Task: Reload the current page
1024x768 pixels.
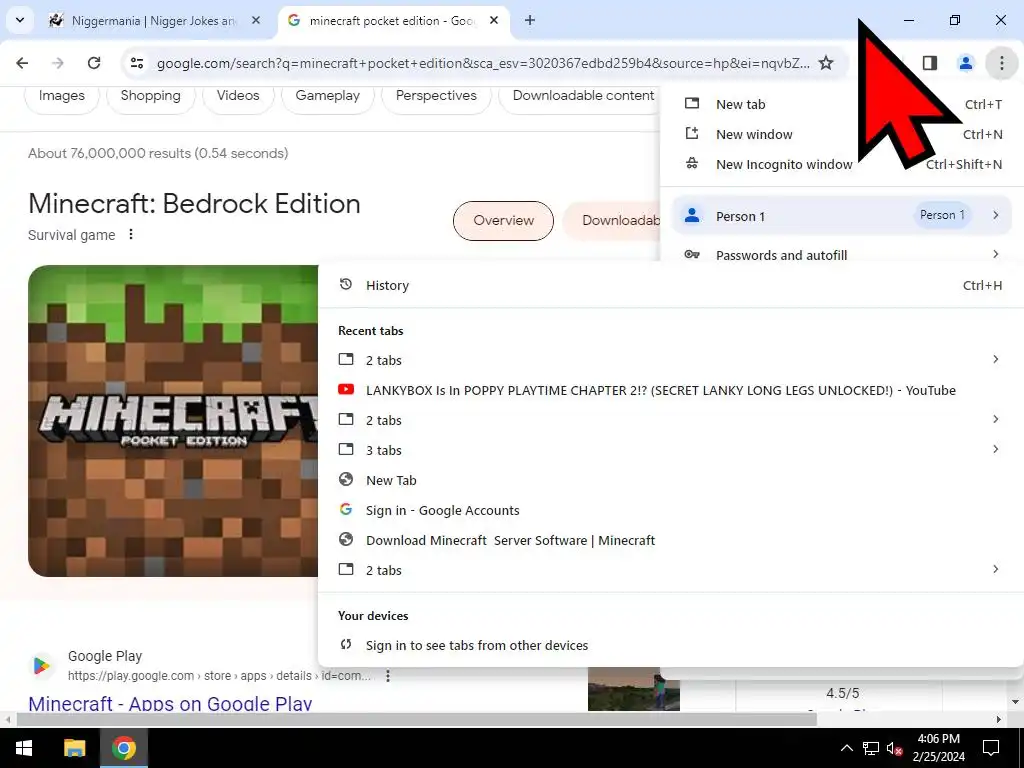Action: [x=94, y=63]
